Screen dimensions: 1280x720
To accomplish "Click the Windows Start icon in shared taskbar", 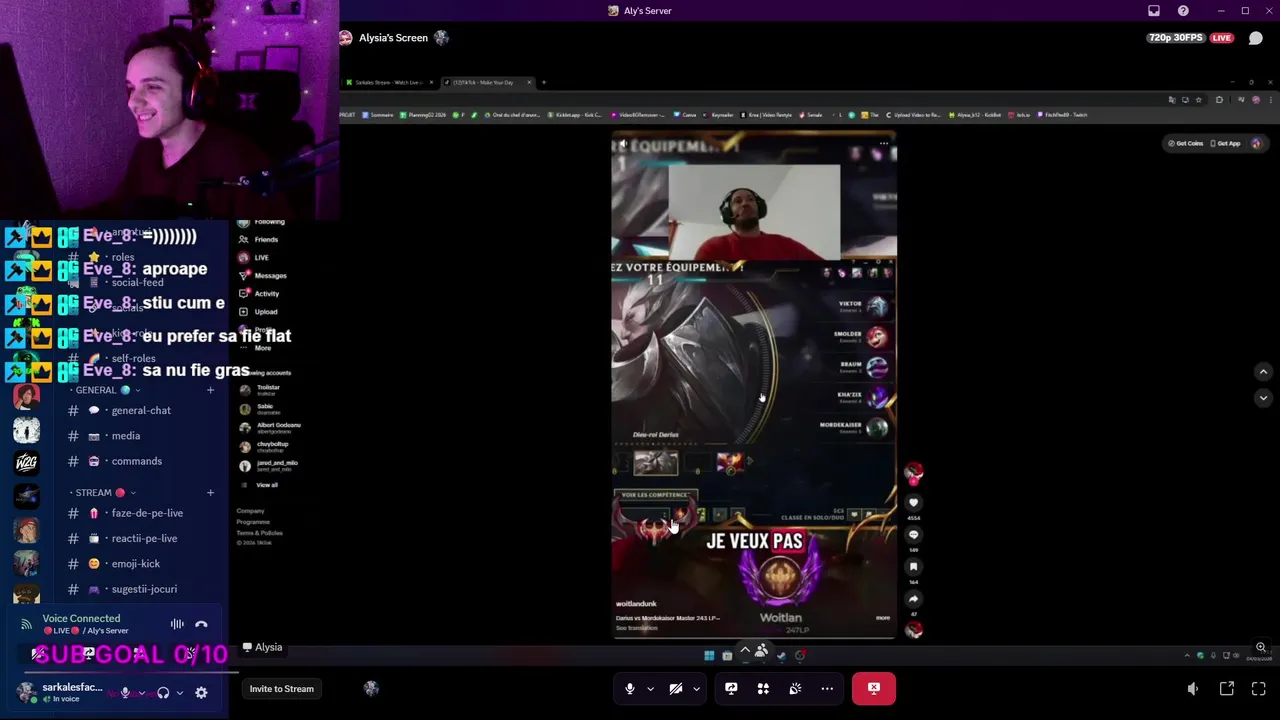I will pos(709,656).
